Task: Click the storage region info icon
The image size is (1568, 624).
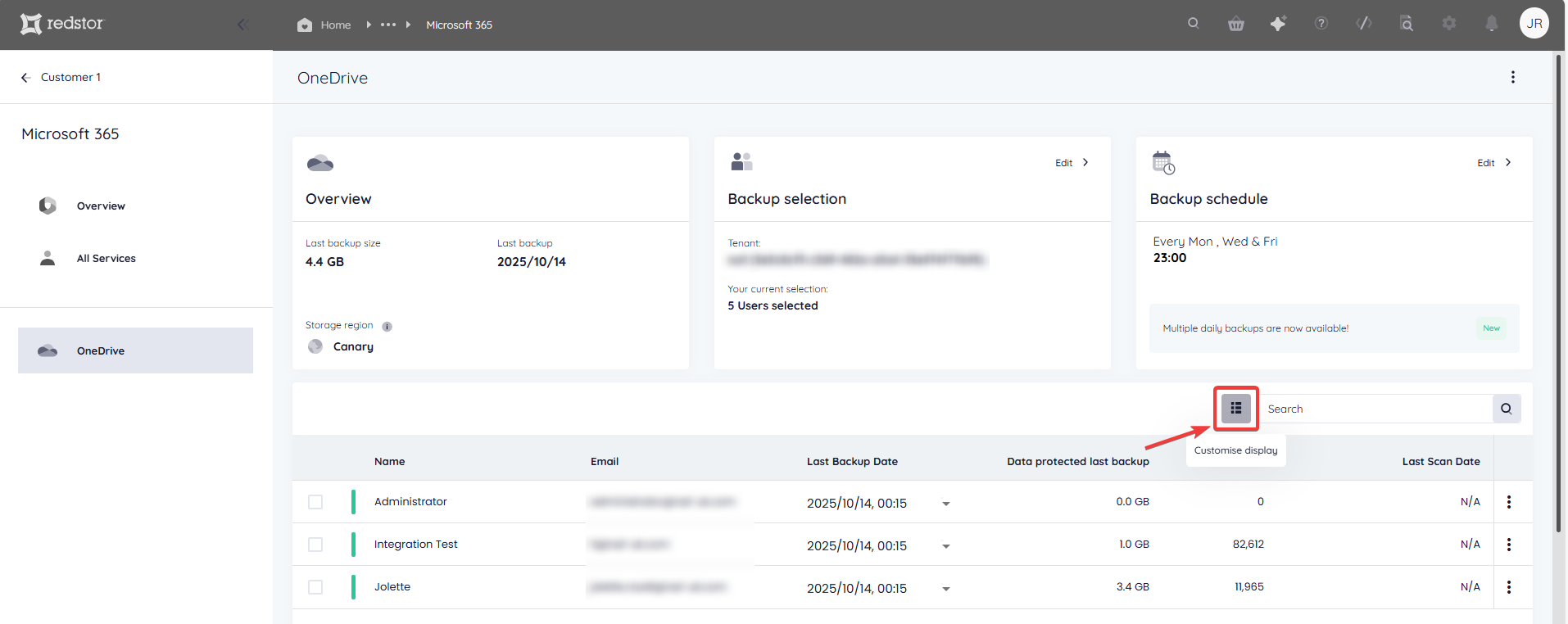Action: click(387, 326)
